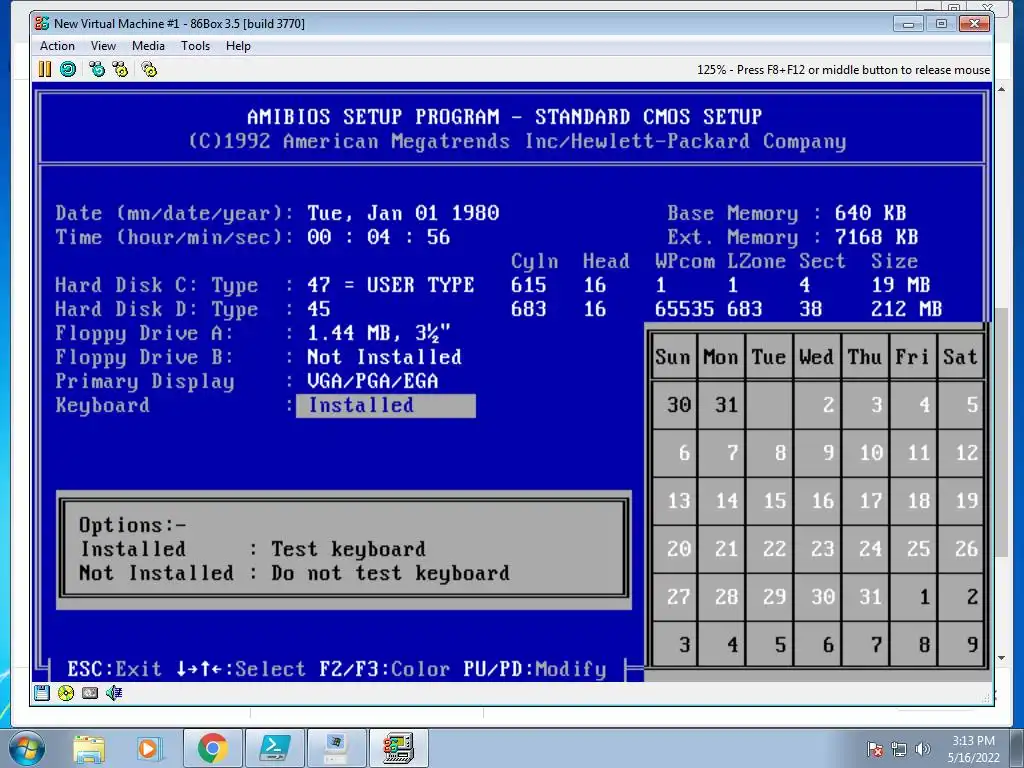This screenshot has height=768, width=1024.
Task: Click the Floppy Drive B value 'Not Installed'
Action: pos(384,357)
